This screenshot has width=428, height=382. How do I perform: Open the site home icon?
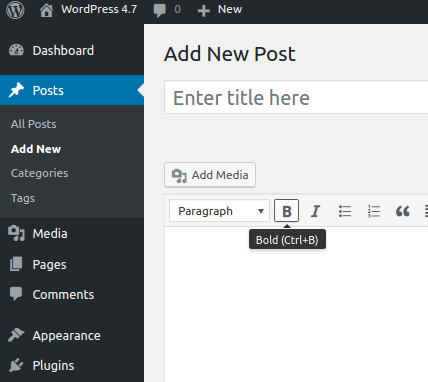point(46,10)
